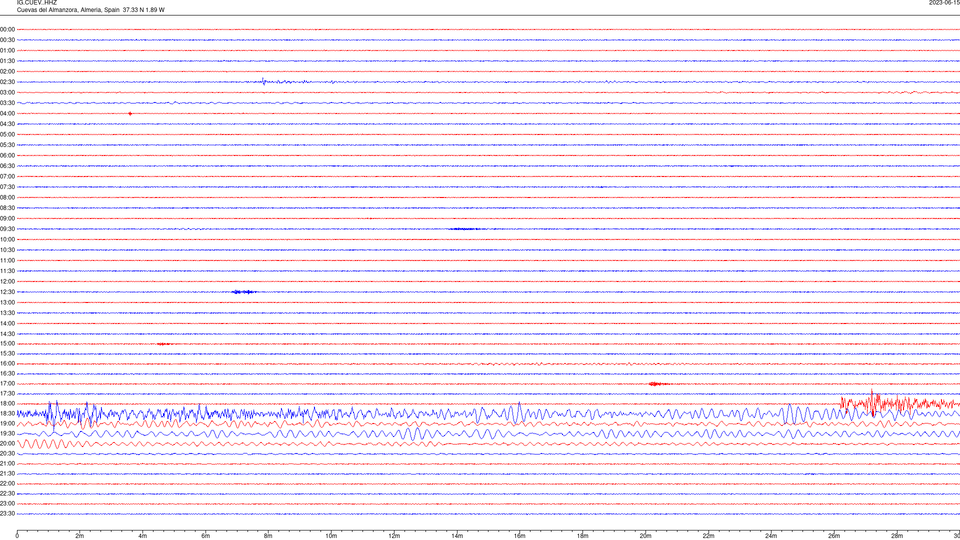
Task: Click the '03:00' time label
Action: (7, 92)
